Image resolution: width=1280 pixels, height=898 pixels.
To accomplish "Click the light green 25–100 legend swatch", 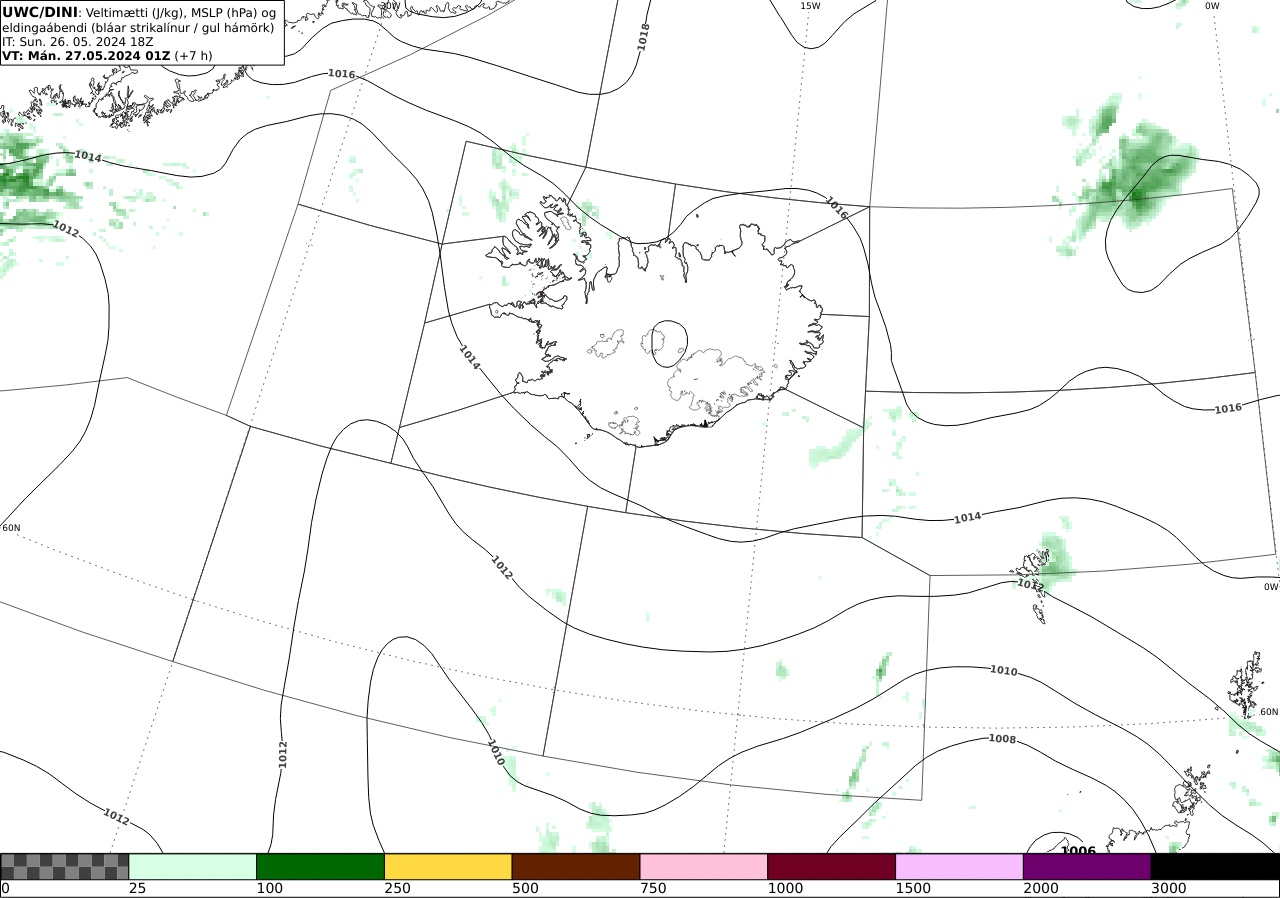I will pyautogui.click(x=193, y=866).
